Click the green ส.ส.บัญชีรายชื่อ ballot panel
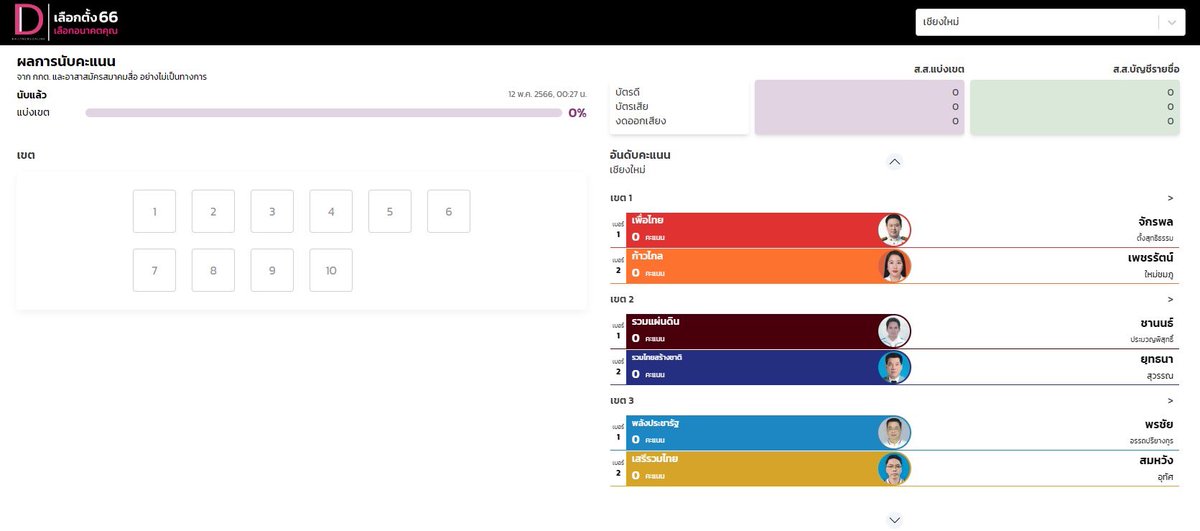Screen dimensions: 1200x531 coord(1075,107)
